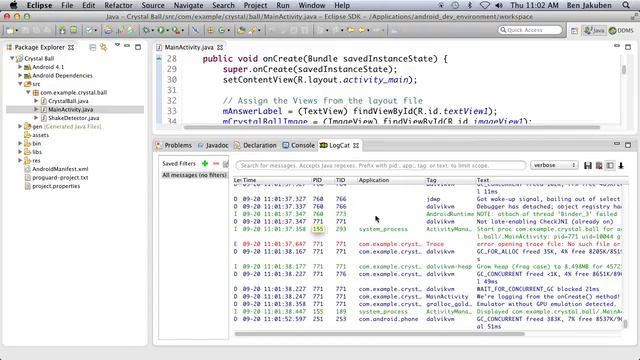
Task: Click the Open Type toolbar icon
Action: tap(242, 30)
